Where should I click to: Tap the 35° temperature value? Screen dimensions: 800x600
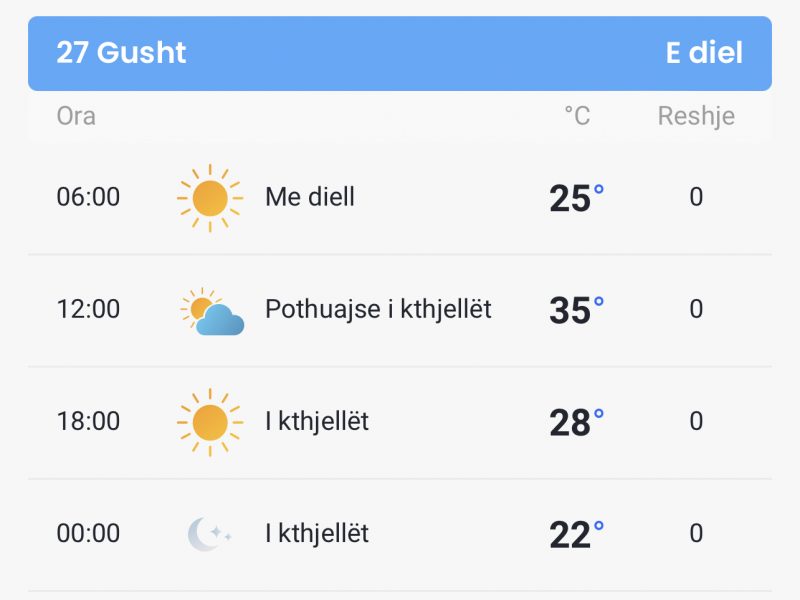coord(576,310)
